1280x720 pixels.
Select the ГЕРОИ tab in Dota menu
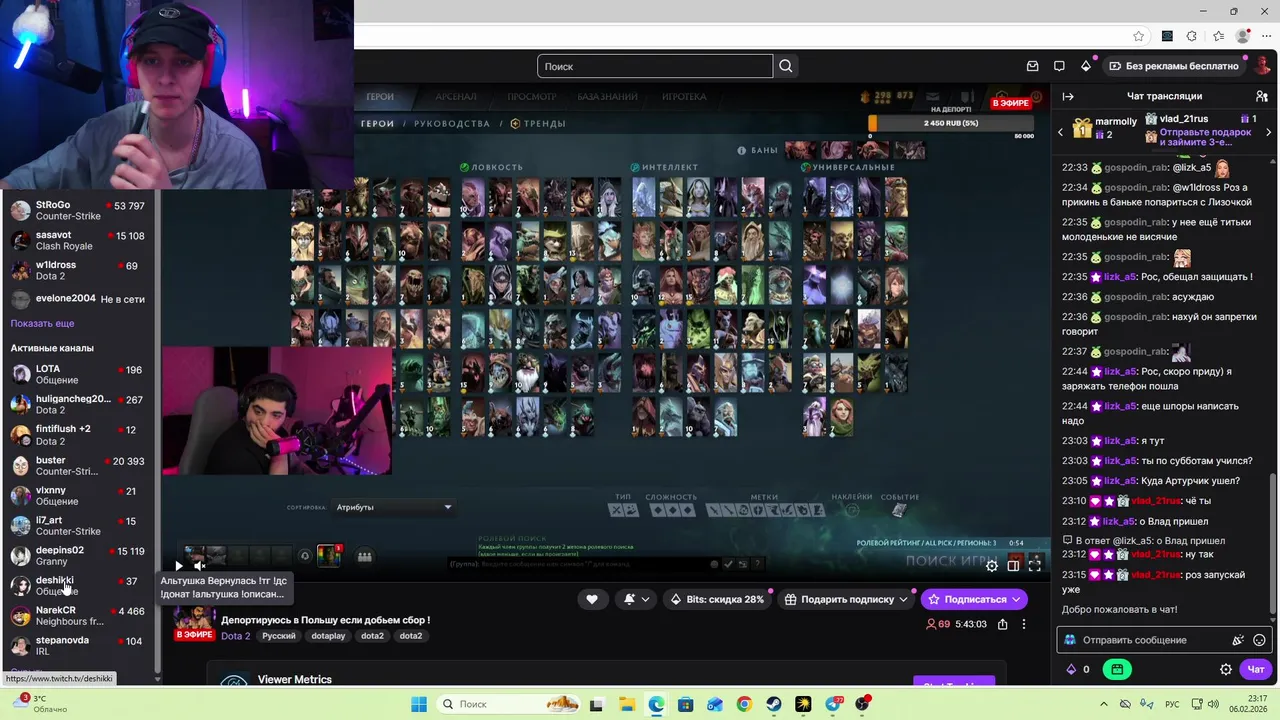(380, 97)
